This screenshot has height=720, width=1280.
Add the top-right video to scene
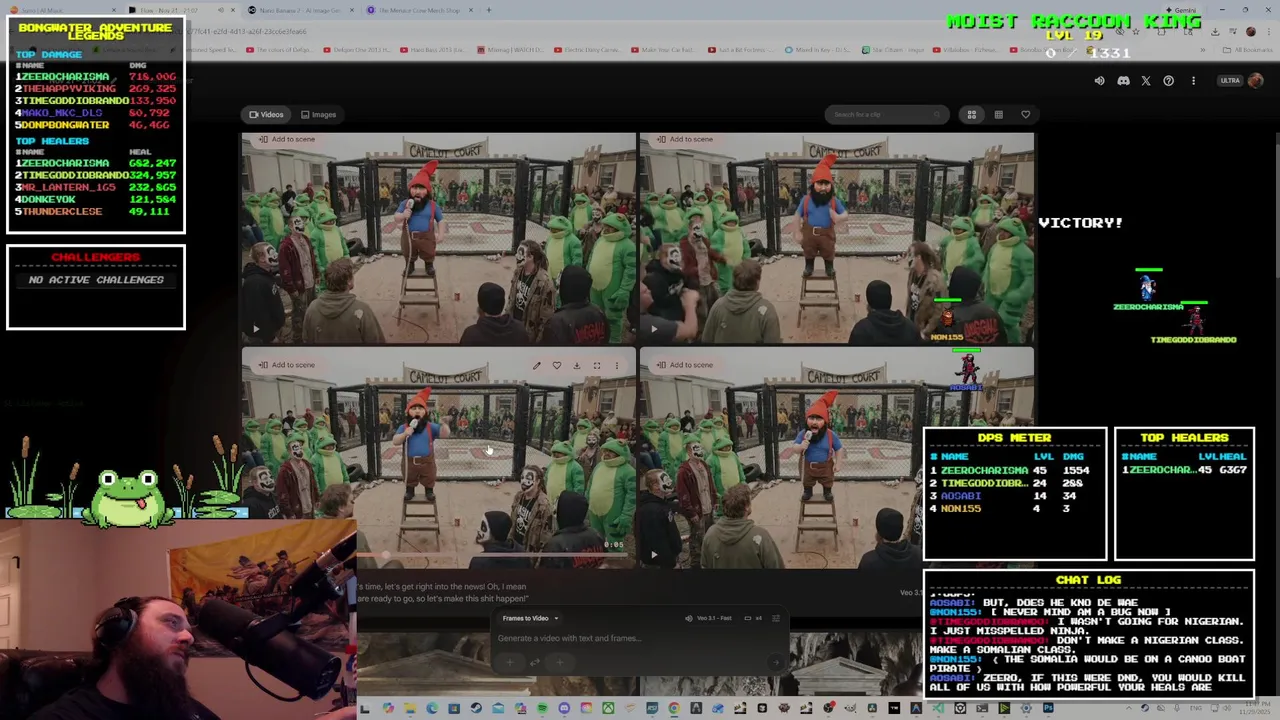coord(684,139)
